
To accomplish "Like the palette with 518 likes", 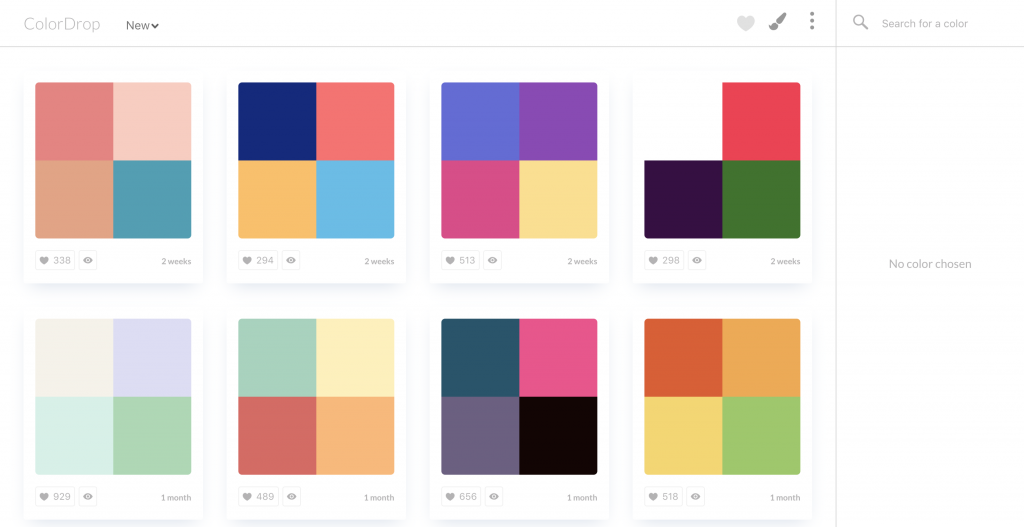I will (664, 496).
